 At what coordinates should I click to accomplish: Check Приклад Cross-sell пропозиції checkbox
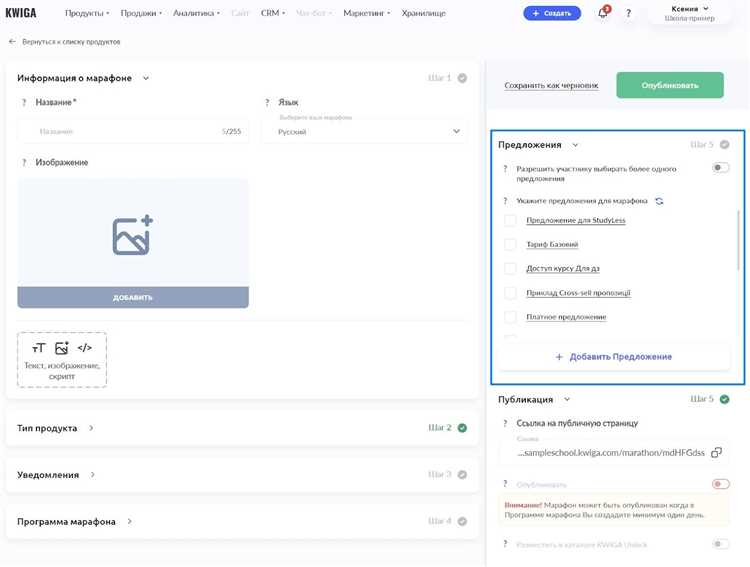[510, 292]
